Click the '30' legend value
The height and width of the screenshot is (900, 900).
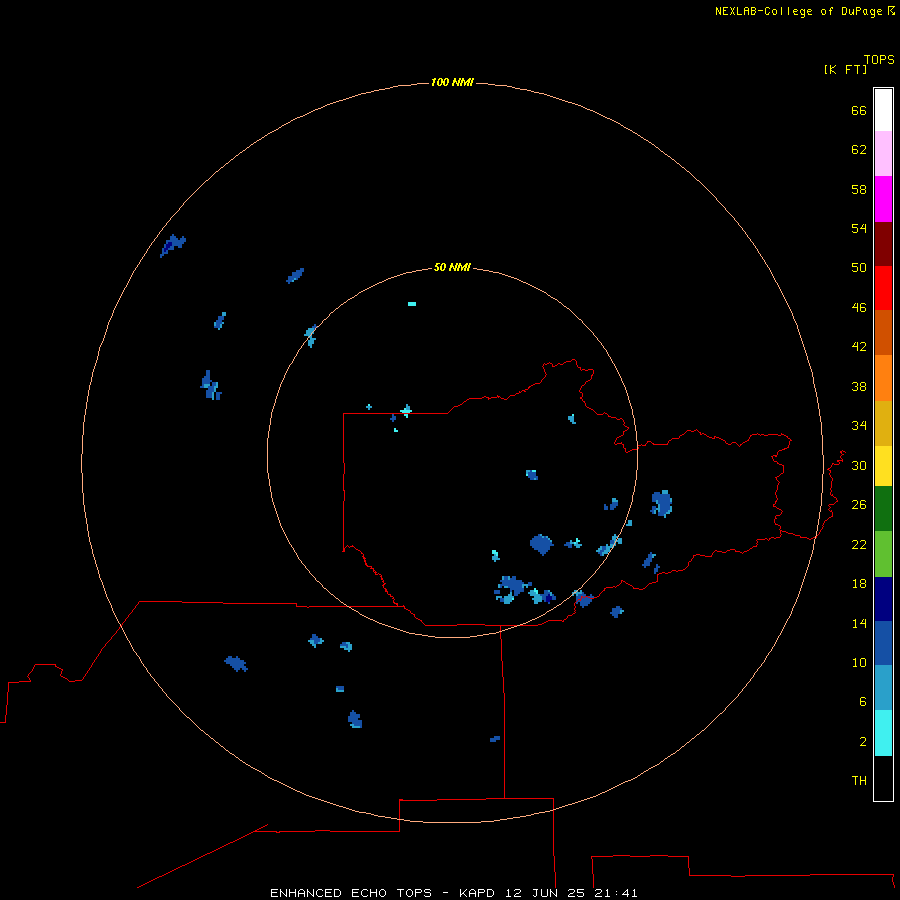coord(859,465)
